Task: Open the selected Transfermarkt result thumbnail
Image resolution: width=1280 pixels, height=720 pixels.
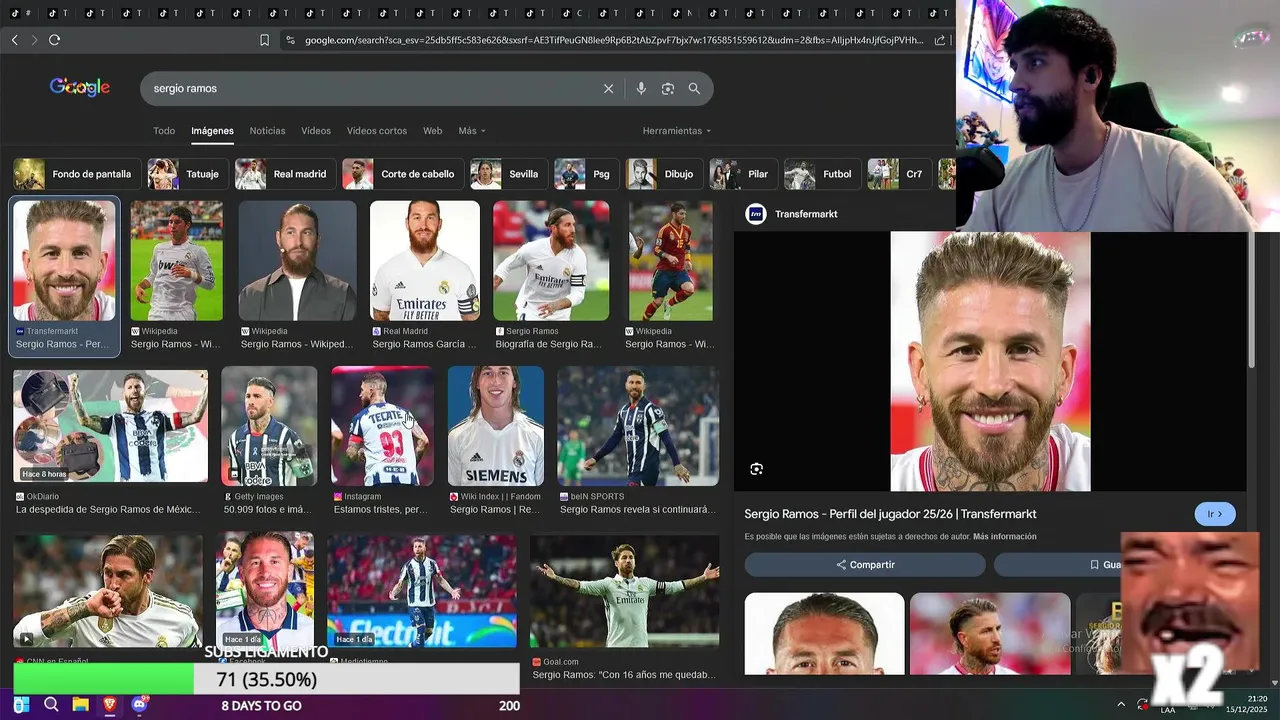Action: coord(65,261)
